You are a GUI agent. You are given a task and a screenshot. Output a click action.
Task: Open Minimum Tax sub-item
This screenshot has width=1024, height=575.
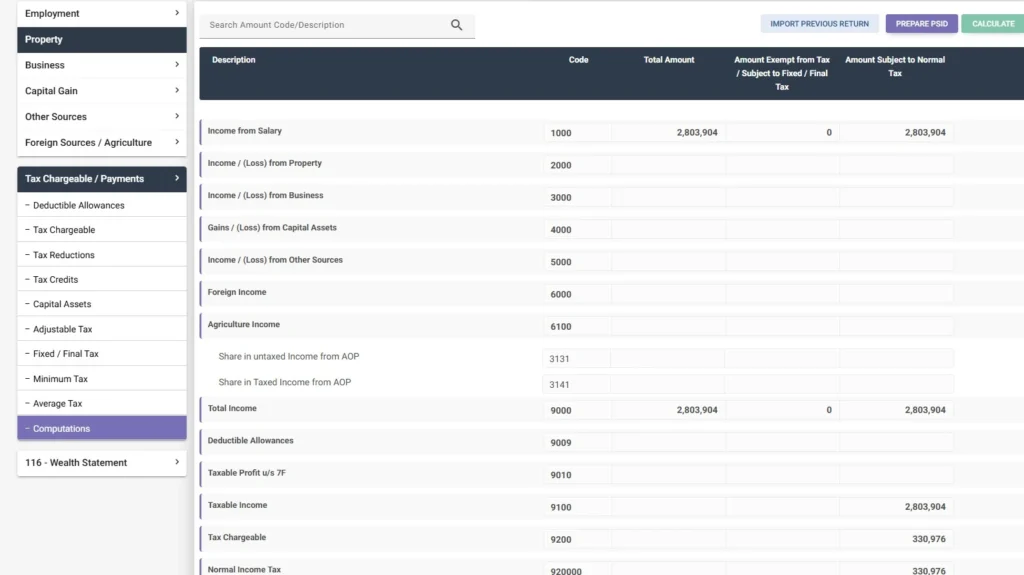pos(102,378)
